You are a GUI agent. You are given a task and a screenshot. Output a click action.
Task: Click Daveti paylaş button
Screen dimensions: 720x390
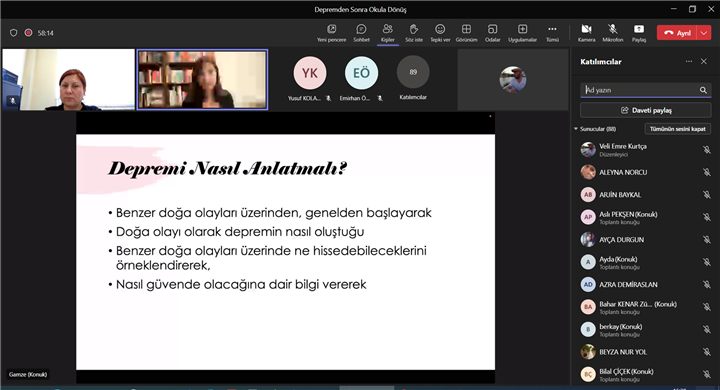[646, 110]
